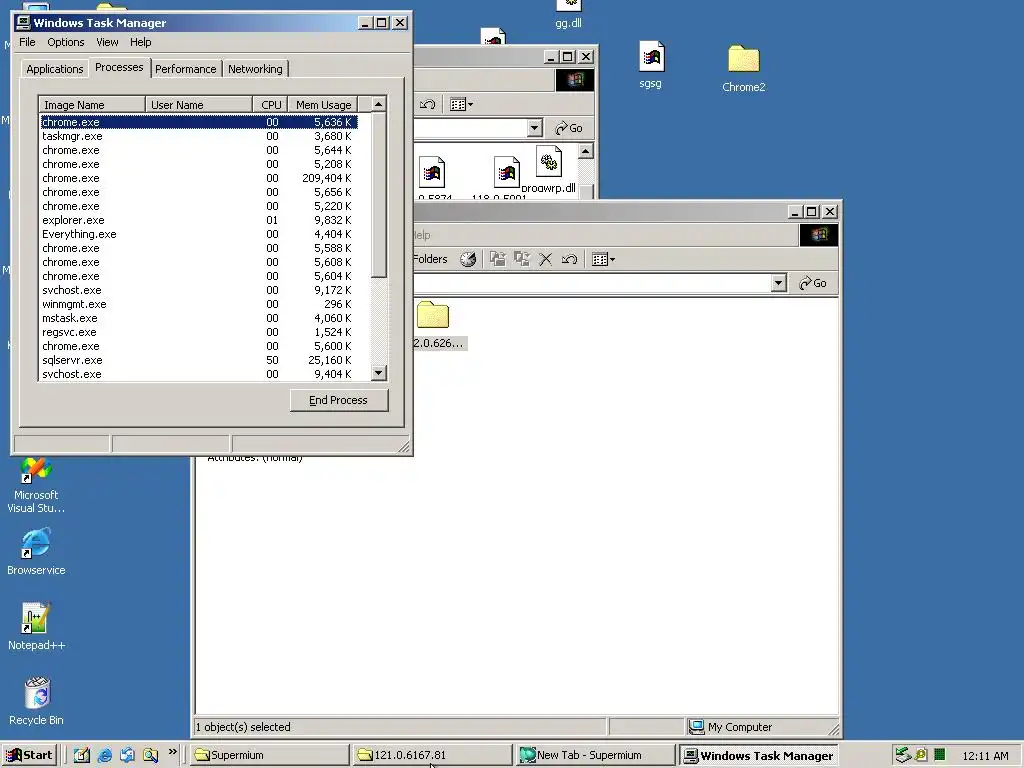This screenshot has width=1024, height=768.
Task: Select the sqlservr.exe process row
Action: click(199, 360)
